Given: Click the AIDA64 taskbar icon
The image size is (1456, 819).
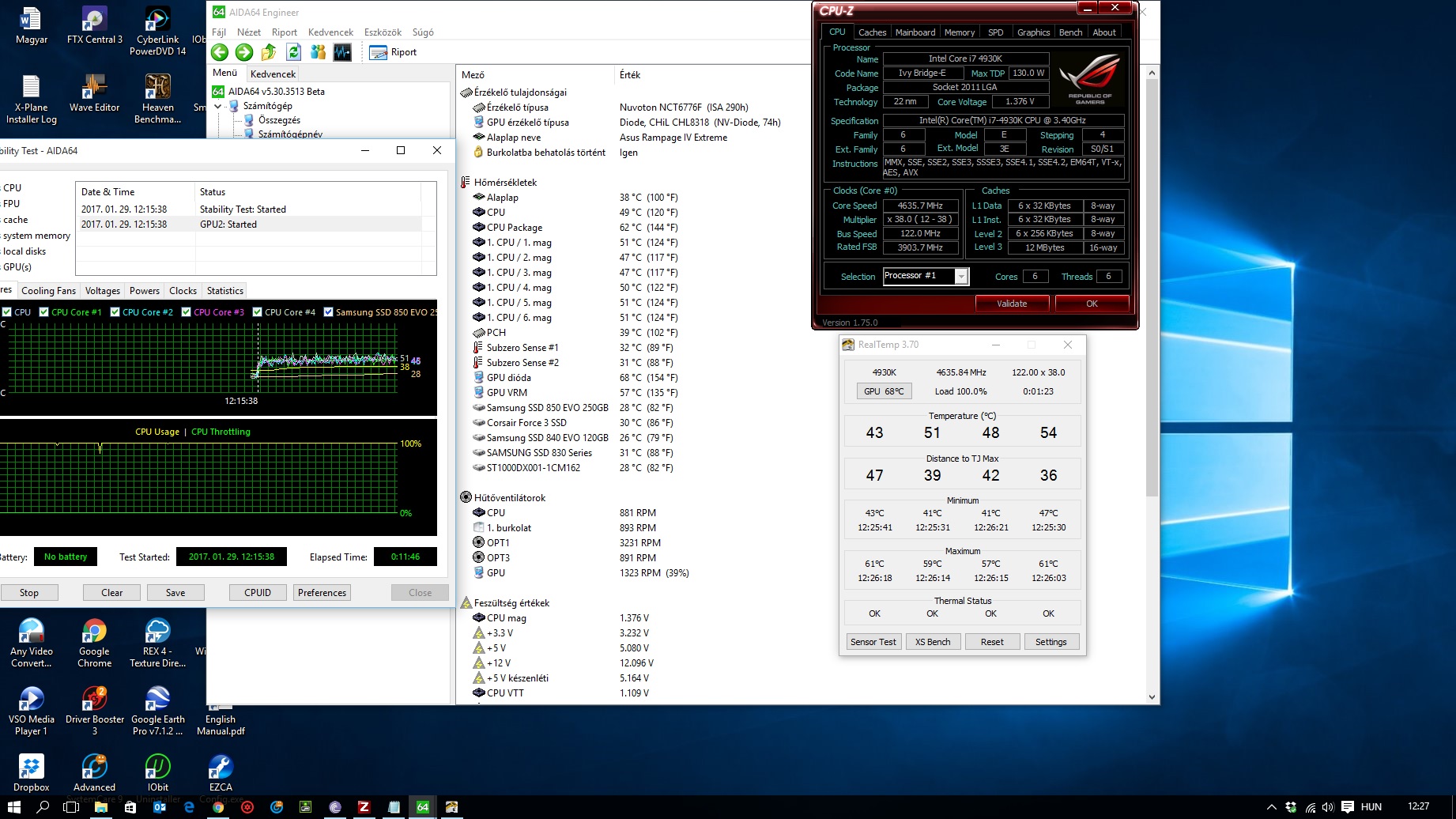Looking at the screenshot, I should [x=423, y=807].
